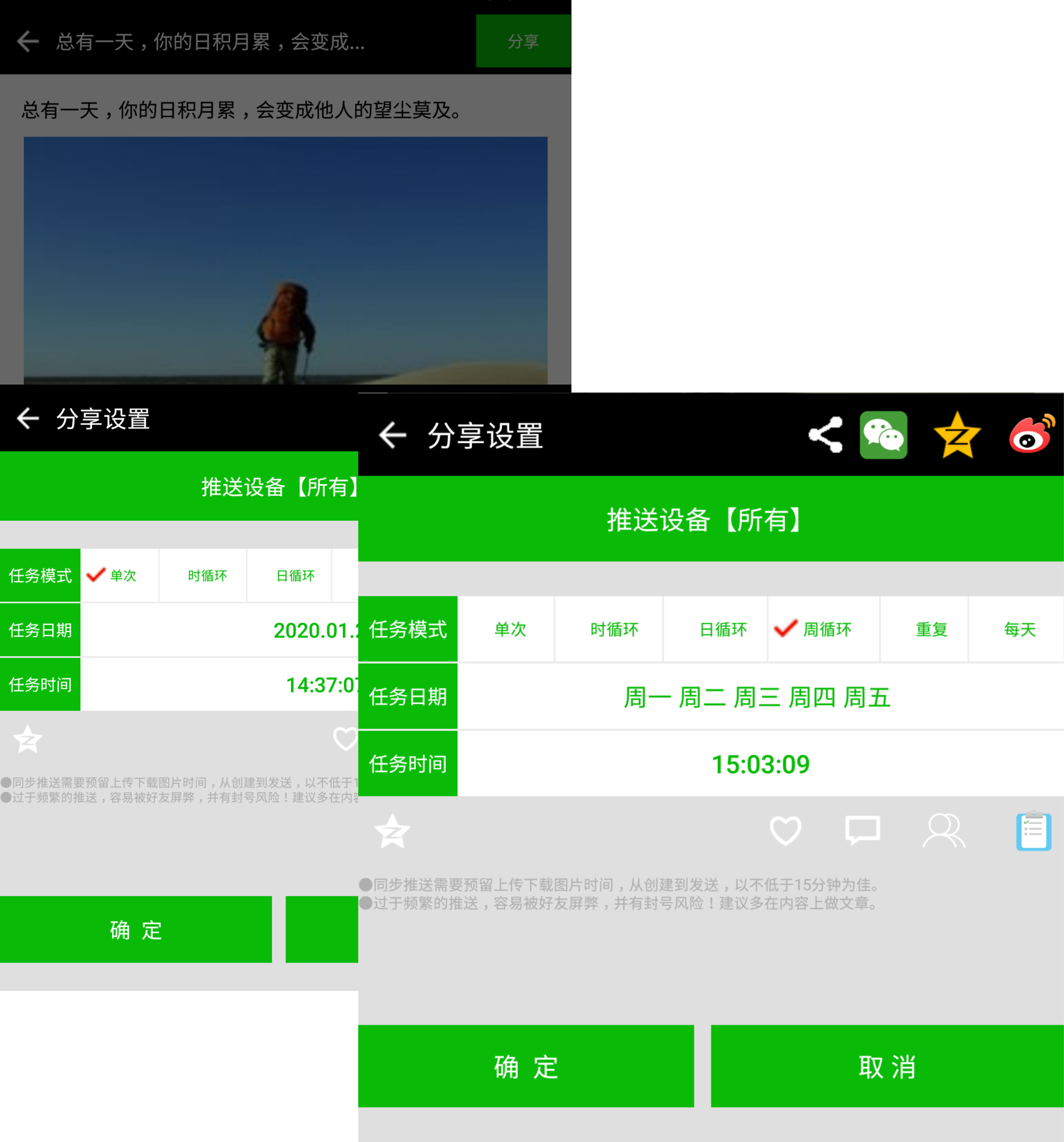This screenshot has height=1142, width=1064.
Task: Tap the generic share icon in the toolbar
Action: [825, 436]
